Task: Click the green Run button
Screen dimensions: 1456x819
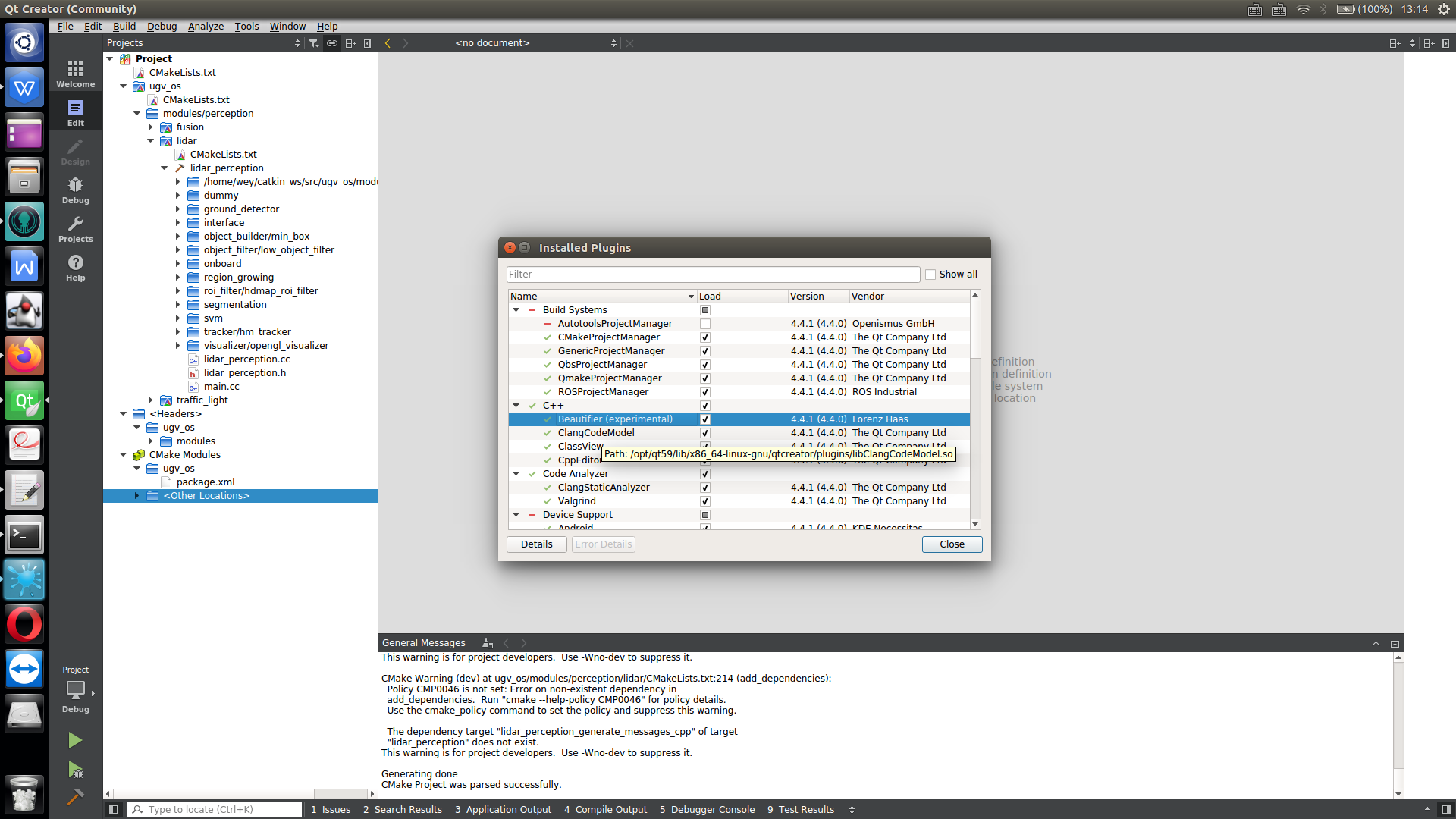Action: pos(75,740)
